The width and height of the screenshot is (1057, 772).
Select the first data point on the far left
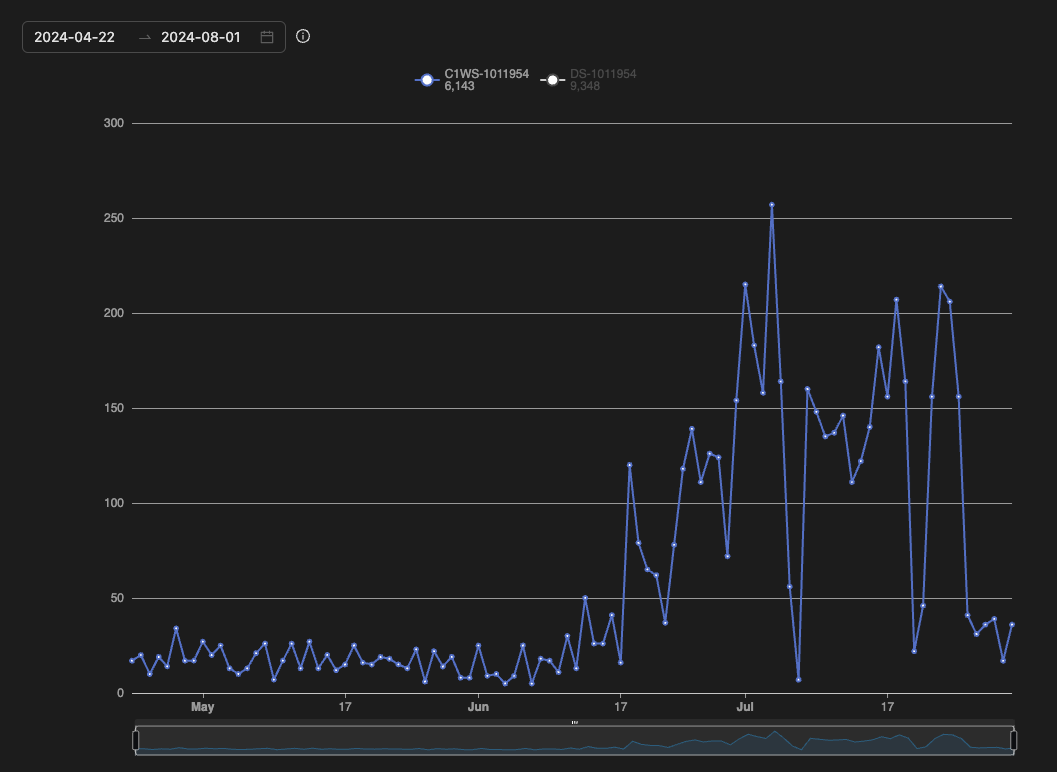tap(132, 661)
